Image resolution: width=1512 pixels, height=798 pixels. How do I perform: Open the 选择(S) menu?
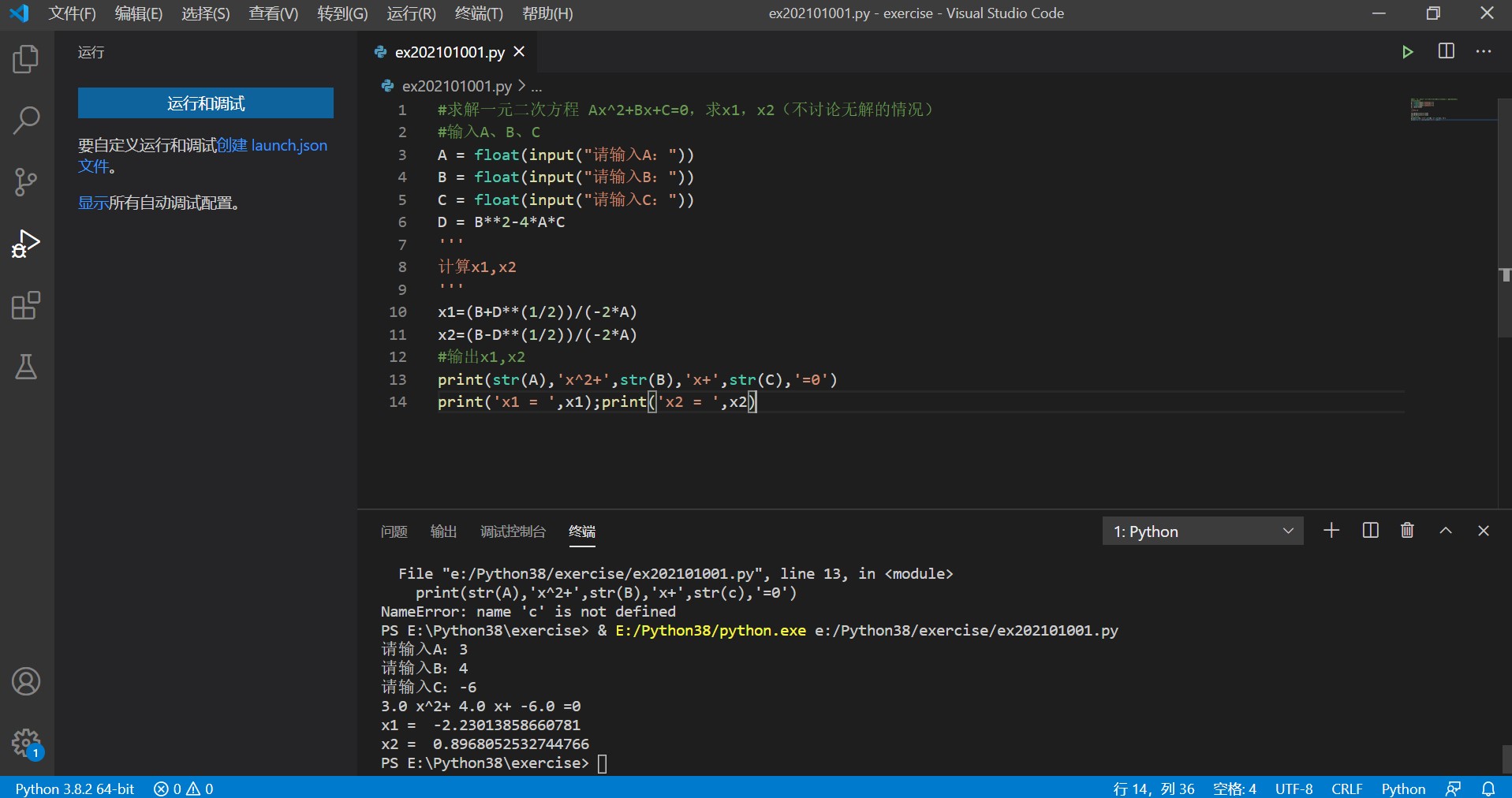click(205, 13)
